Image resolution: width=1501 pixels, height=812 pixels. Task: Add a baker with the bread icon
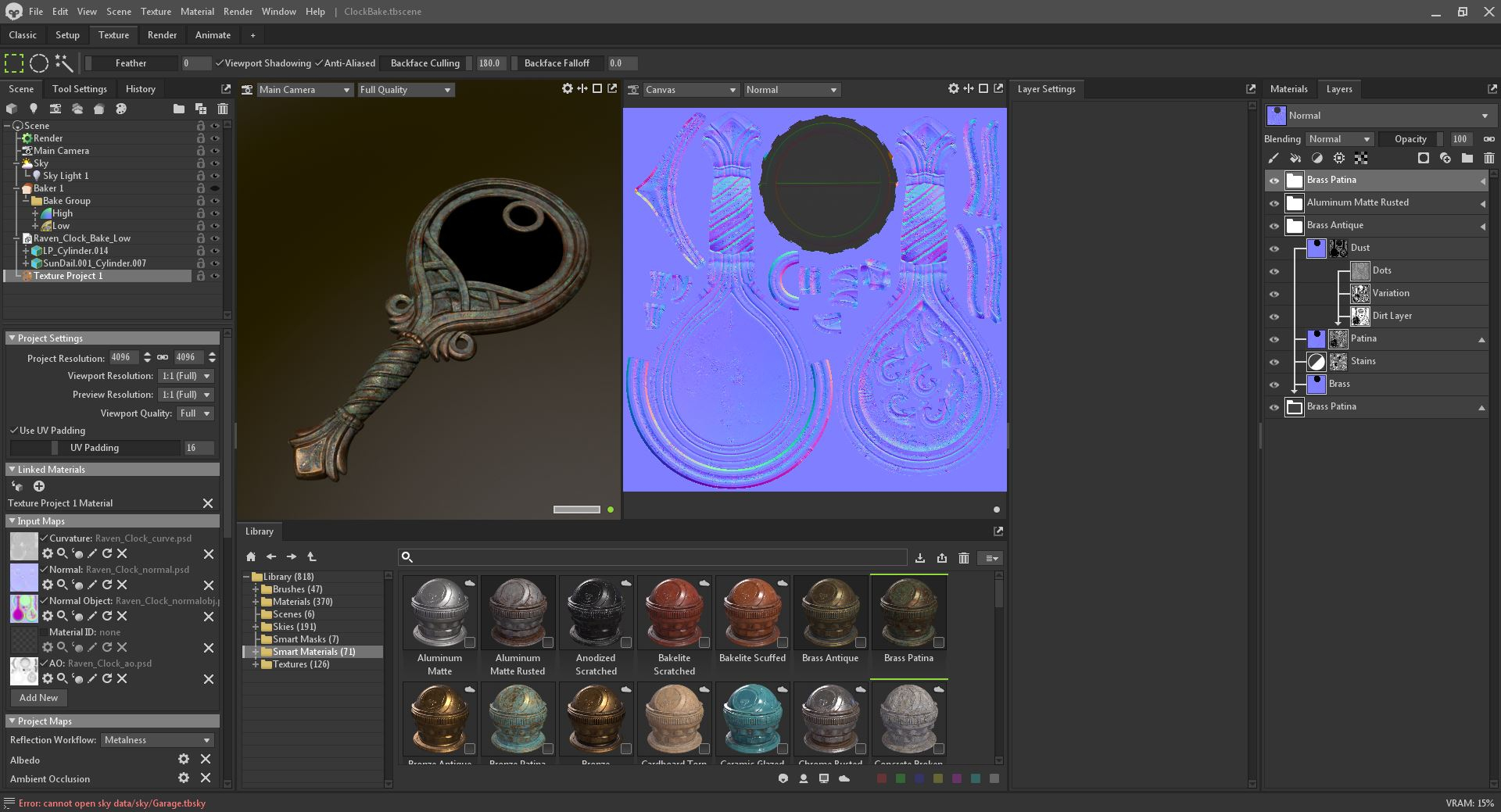(x=99, y=109)
